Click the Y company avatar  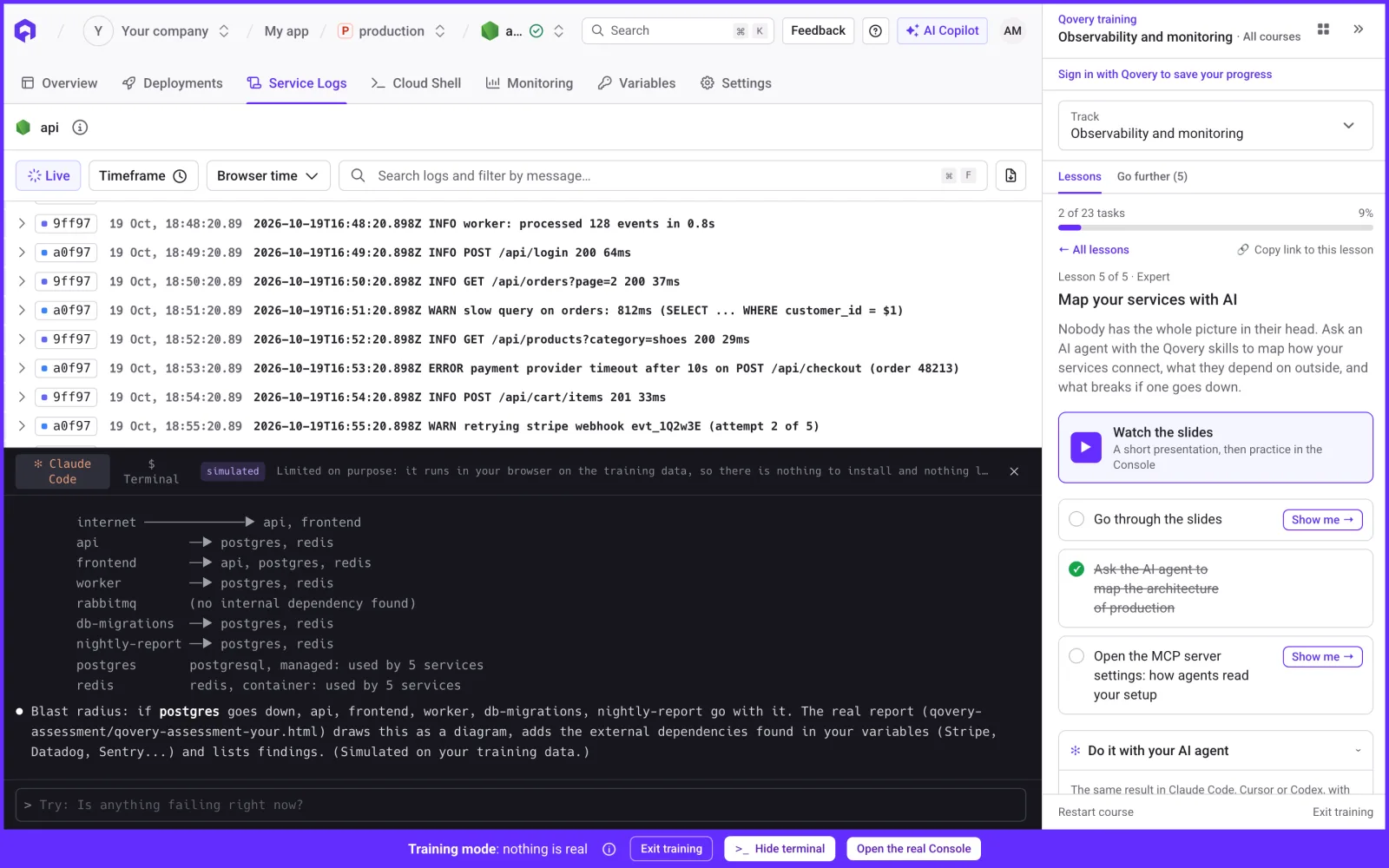[98, 31]
